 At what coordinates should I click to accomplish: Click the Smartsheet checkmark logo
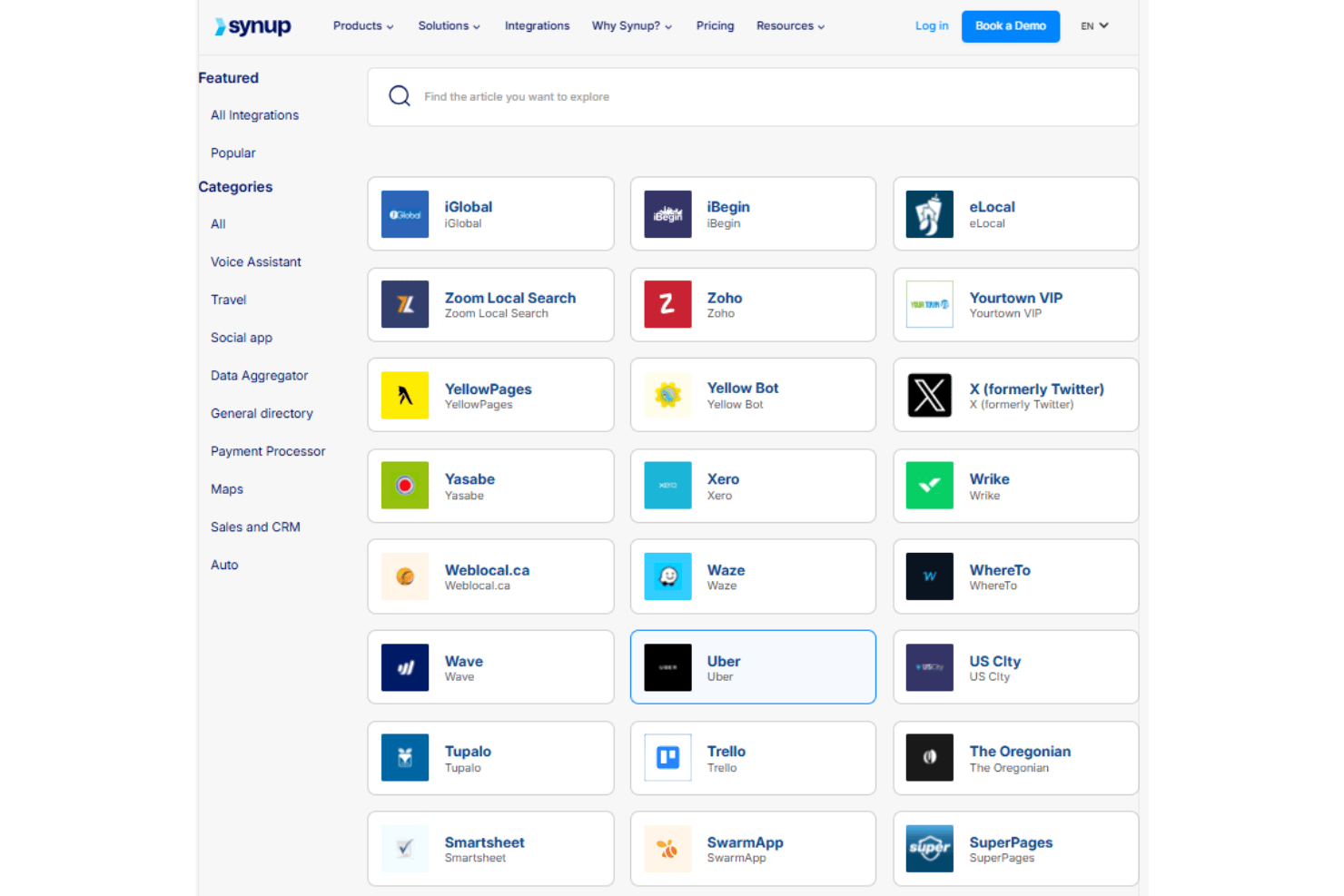(405, 849)
